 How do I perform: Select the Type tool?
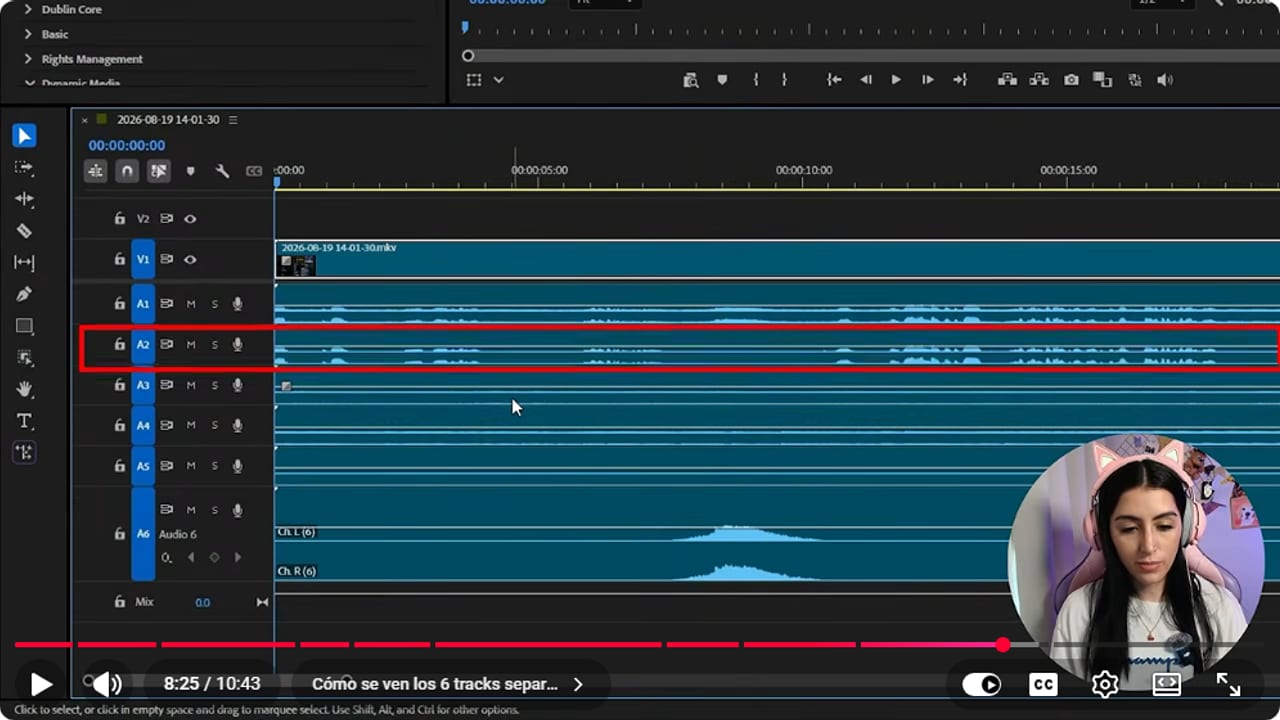[24, 421]
